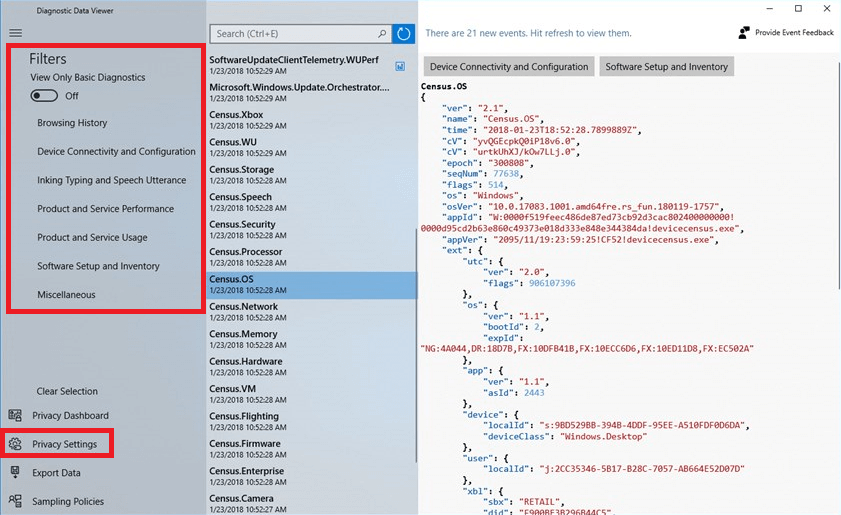Select the Census.WU event
Screen dimensions: 841x515
[311, 147]
